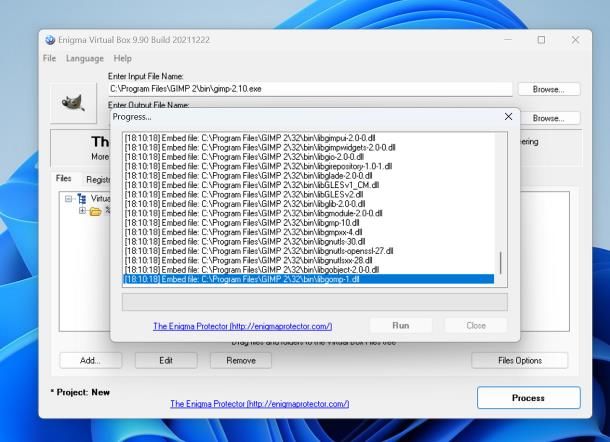Click the yellow folder icon in Files tree
Image resolution: width=610 pixels, height=442 pixels.
pyautogui.click(x=95, y=211)
